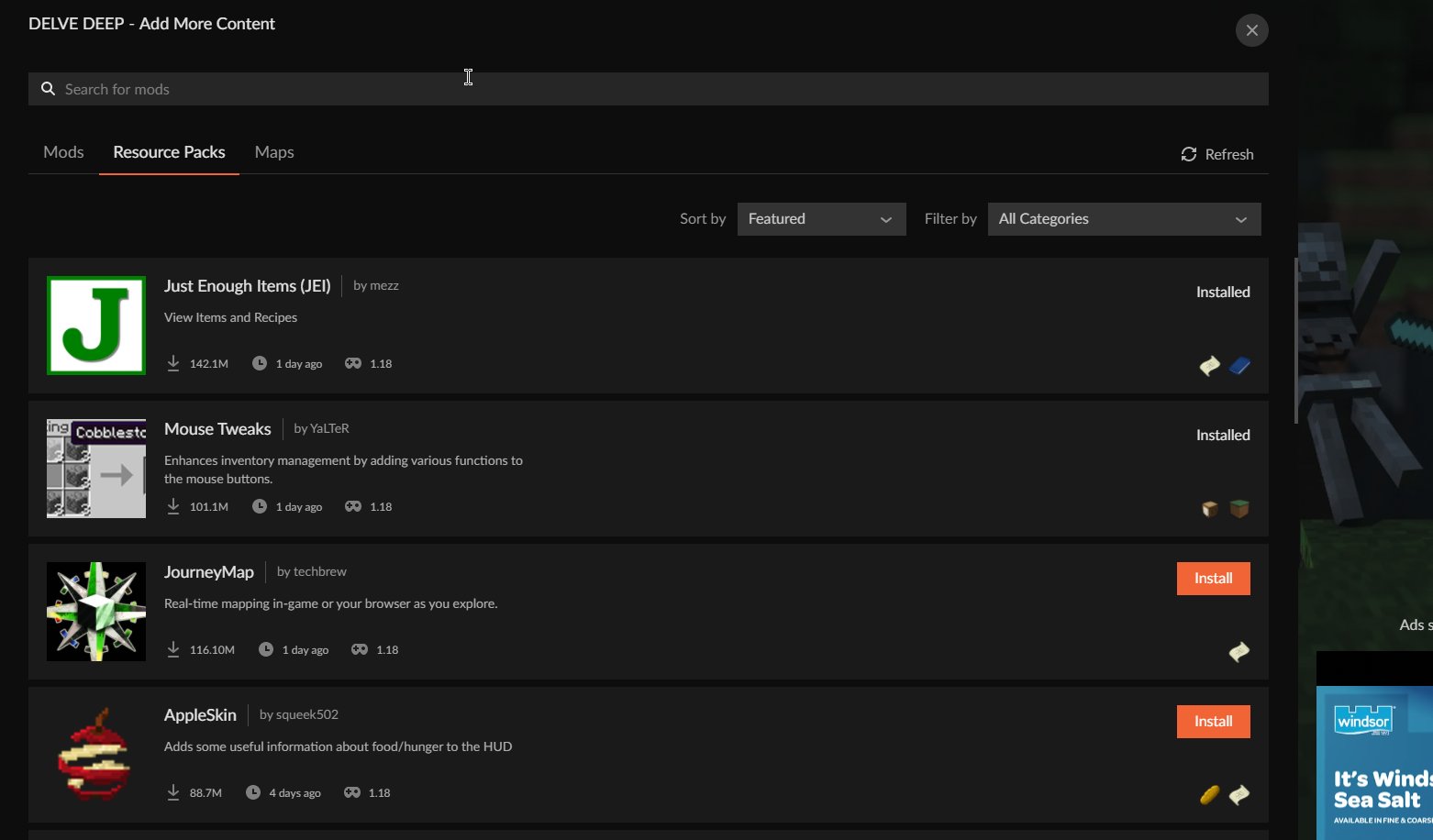Viewport: 1433px width, 840px height.
Task: Click the 116.10M download count
Action: click(212, 650)
